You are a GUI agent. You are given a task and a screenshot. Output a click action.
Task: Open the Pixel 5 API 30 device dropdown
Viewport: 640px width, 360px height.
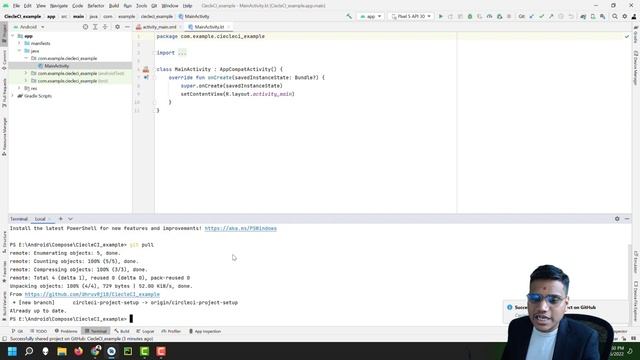click(411, 16)
